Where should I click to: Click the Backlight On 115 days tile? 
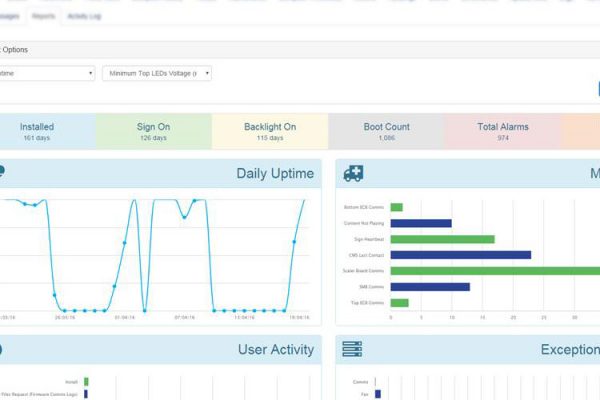click(x=270, y=132)
